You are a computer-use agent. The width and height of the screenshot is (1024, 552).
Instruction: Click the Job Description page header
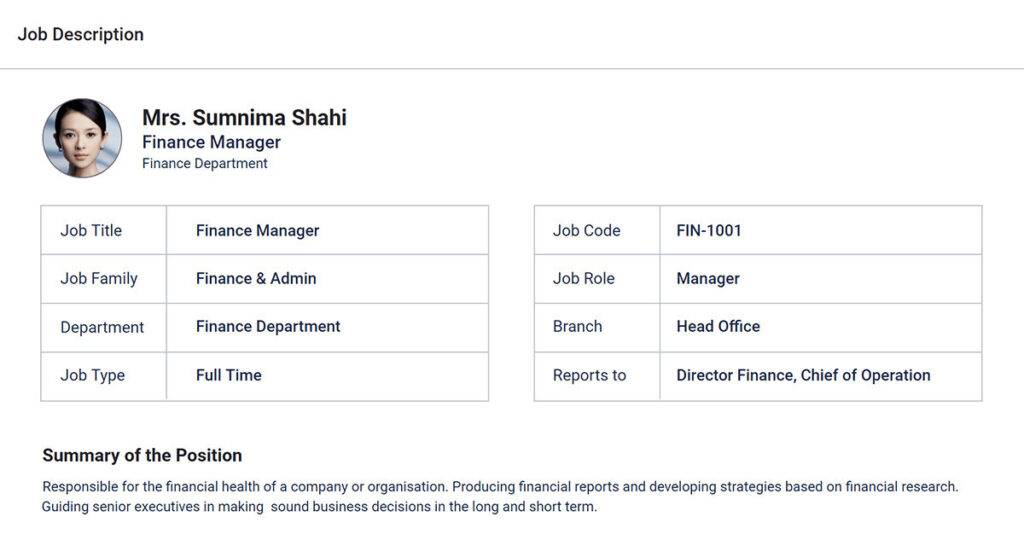81,34
